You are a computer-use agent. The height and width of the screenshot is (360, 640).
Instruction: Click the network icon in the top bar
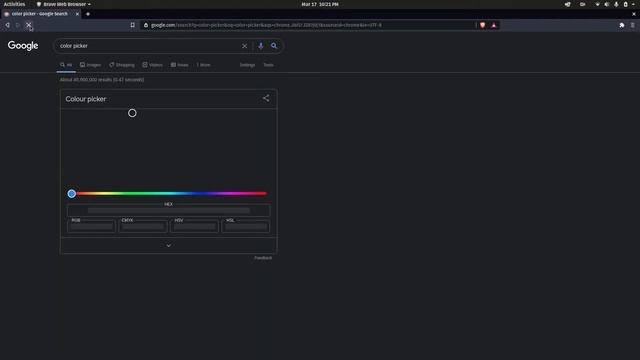(598, 4)
